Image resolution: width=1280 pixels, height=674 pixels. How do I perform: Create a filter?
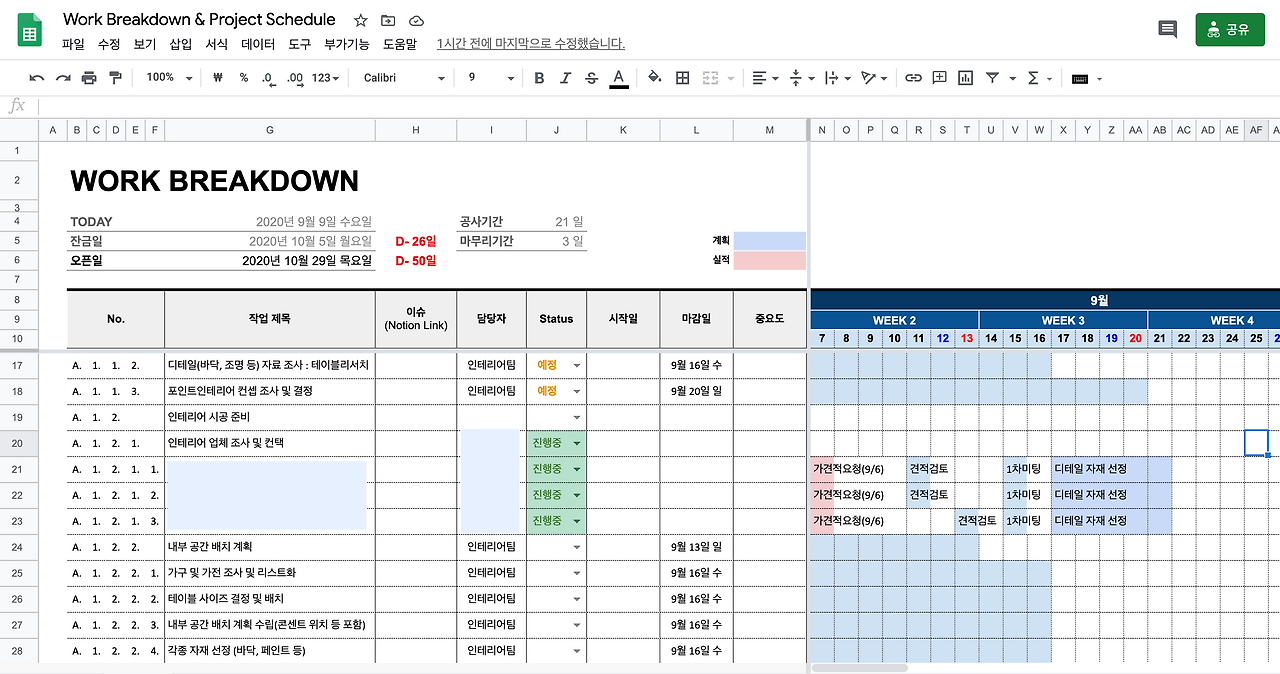coord(990,77)
